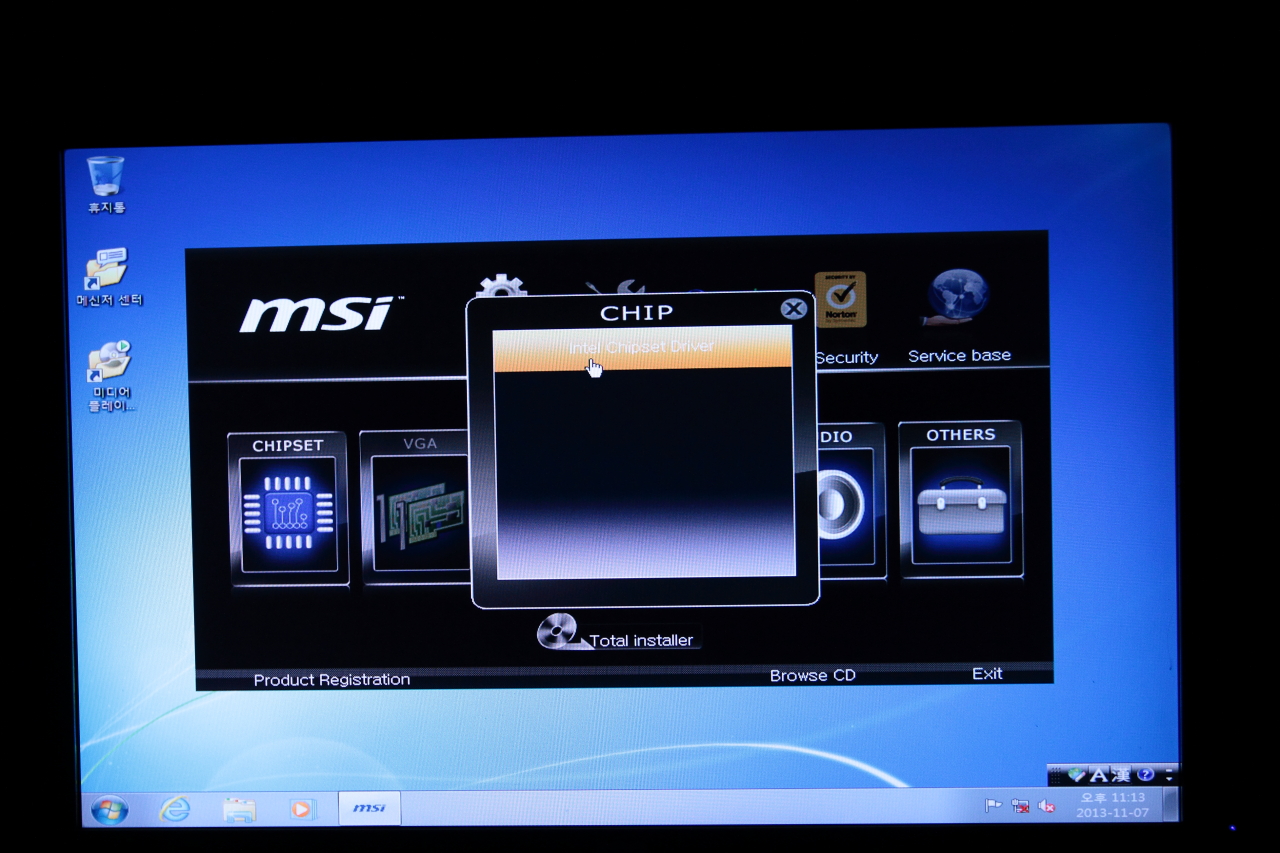Open the wrench utilities section icon
This screenshot has height=853, width=1280.
coord(615,286)
